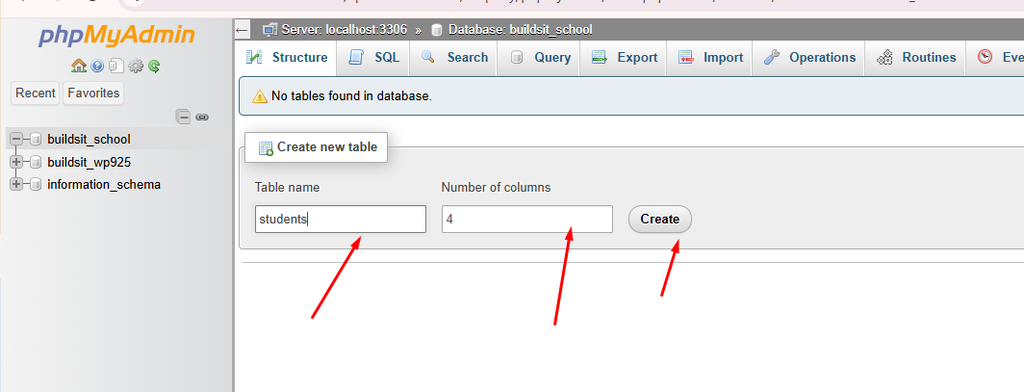This screenshot has width=1024, height=392.
Task: Open the Routines tab
Action: (x=916, y=57)
